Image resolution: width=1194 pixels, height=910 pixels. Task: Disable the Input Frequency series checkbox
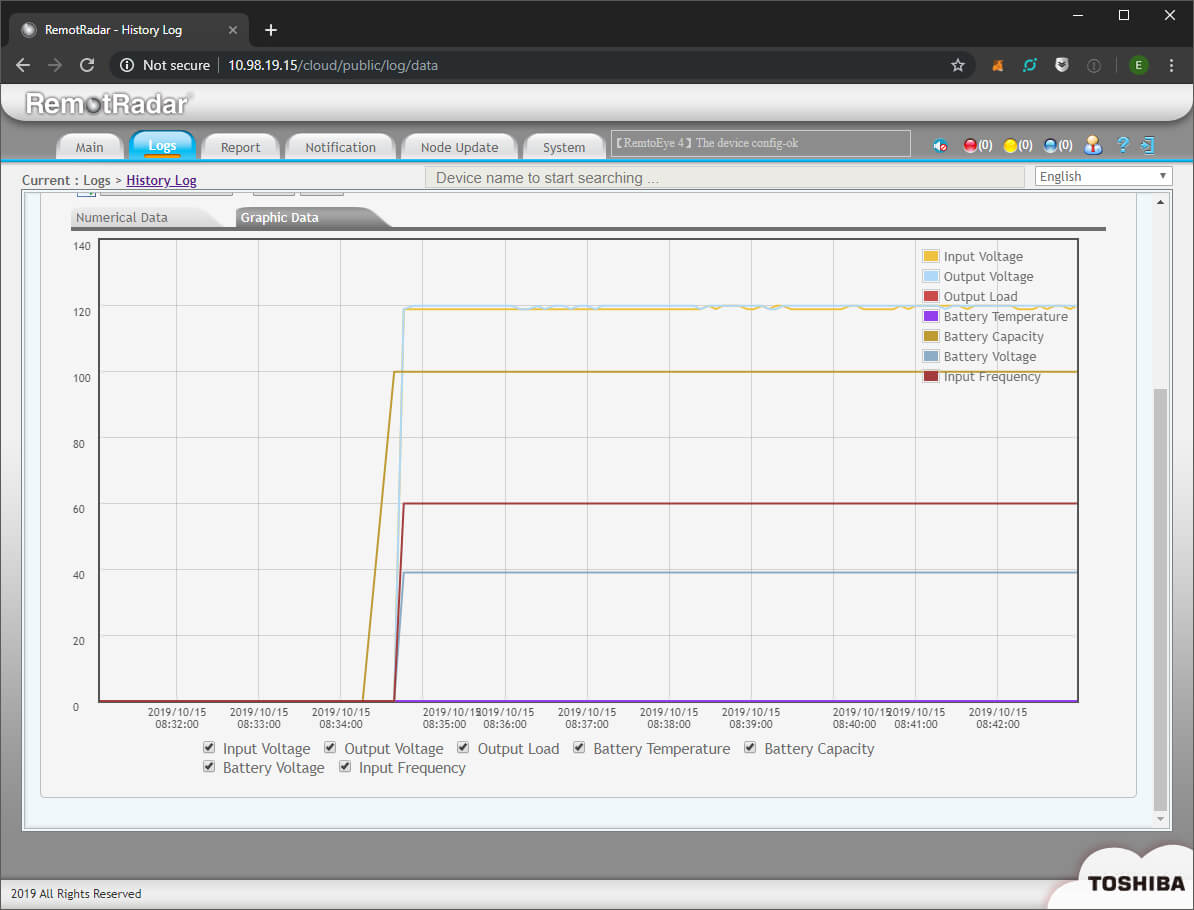[345, 767]
